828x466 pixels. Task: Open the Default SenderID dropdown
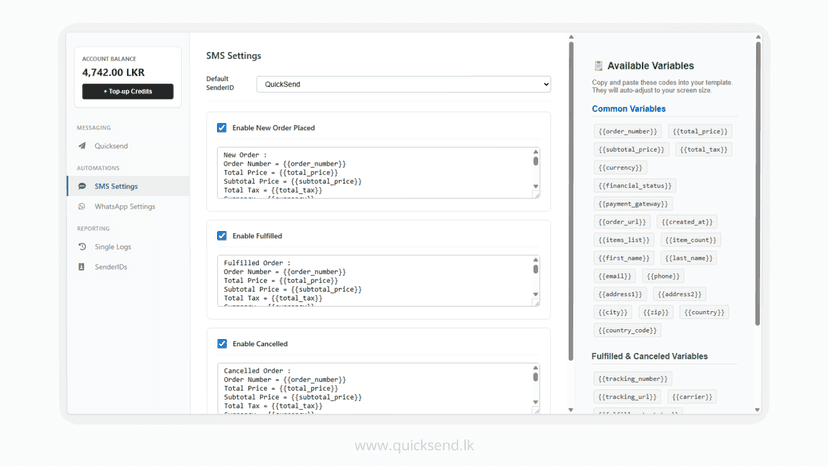[x=403, y=84]
